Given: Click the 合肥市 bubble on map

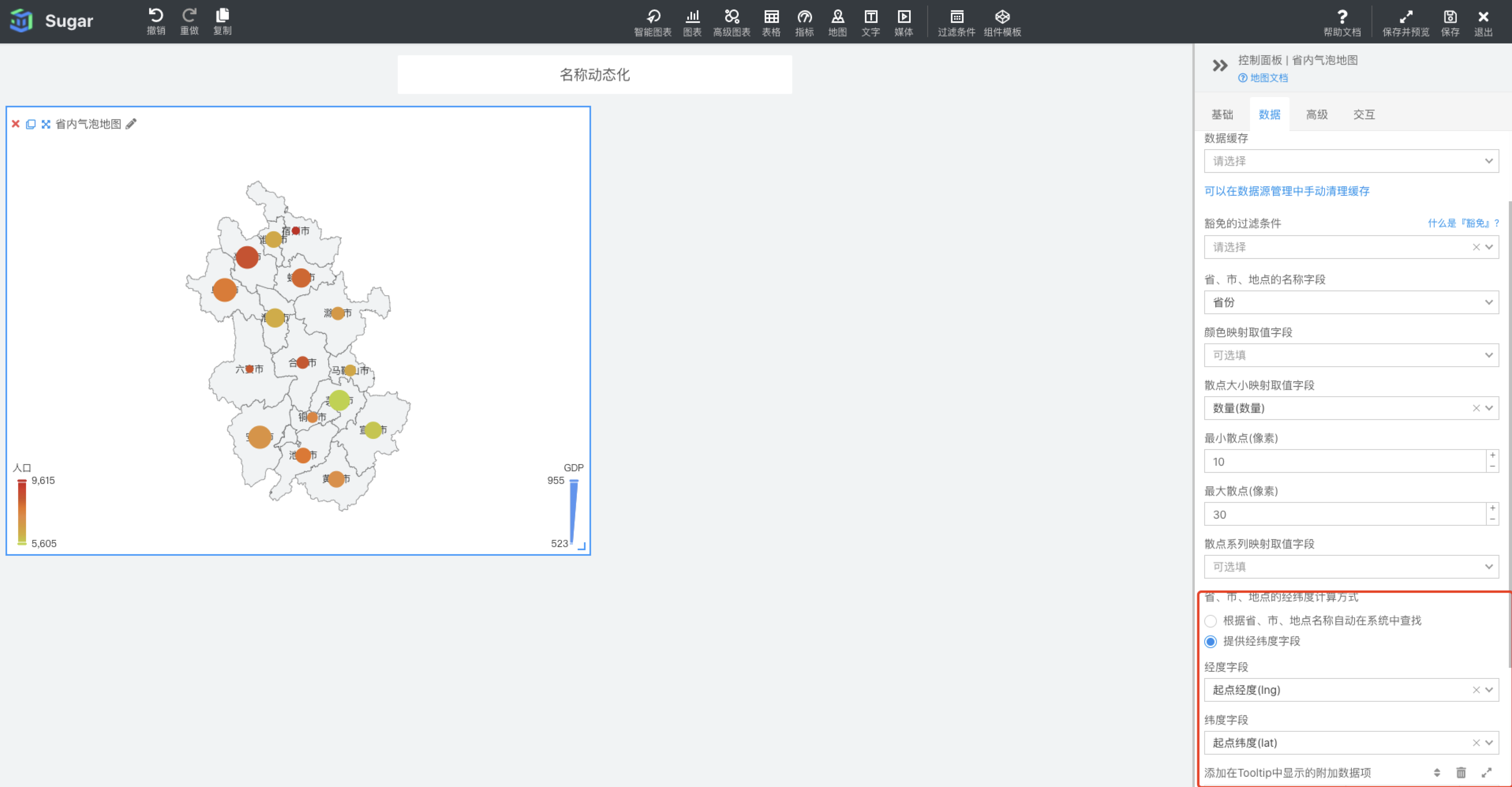Looking at the screenshot, I should point(302,362).
